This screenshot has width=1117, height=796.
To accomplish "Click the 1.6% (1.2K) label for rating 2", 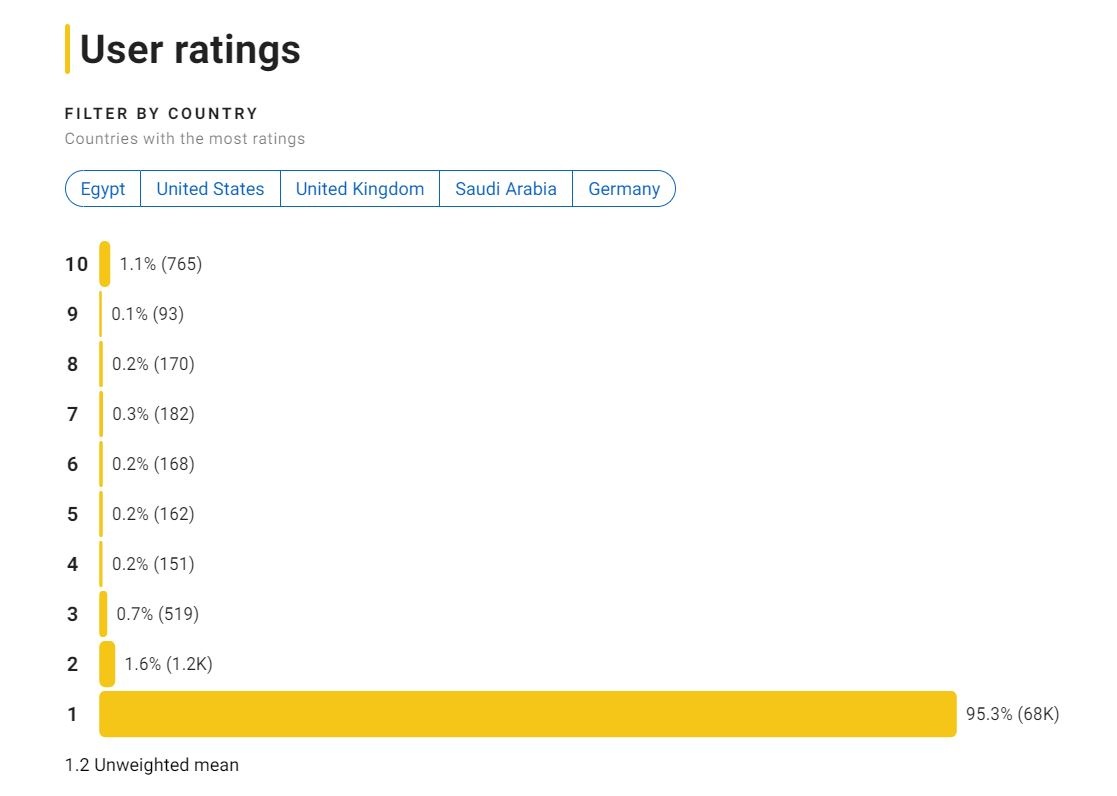I will [169, 664].
